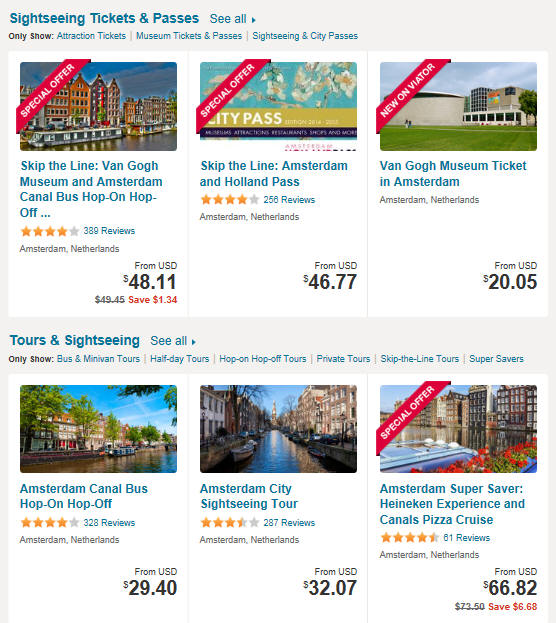Filter by Sightseeing & City Passes
Screen dimensions: 556x623
coord(305,36)
